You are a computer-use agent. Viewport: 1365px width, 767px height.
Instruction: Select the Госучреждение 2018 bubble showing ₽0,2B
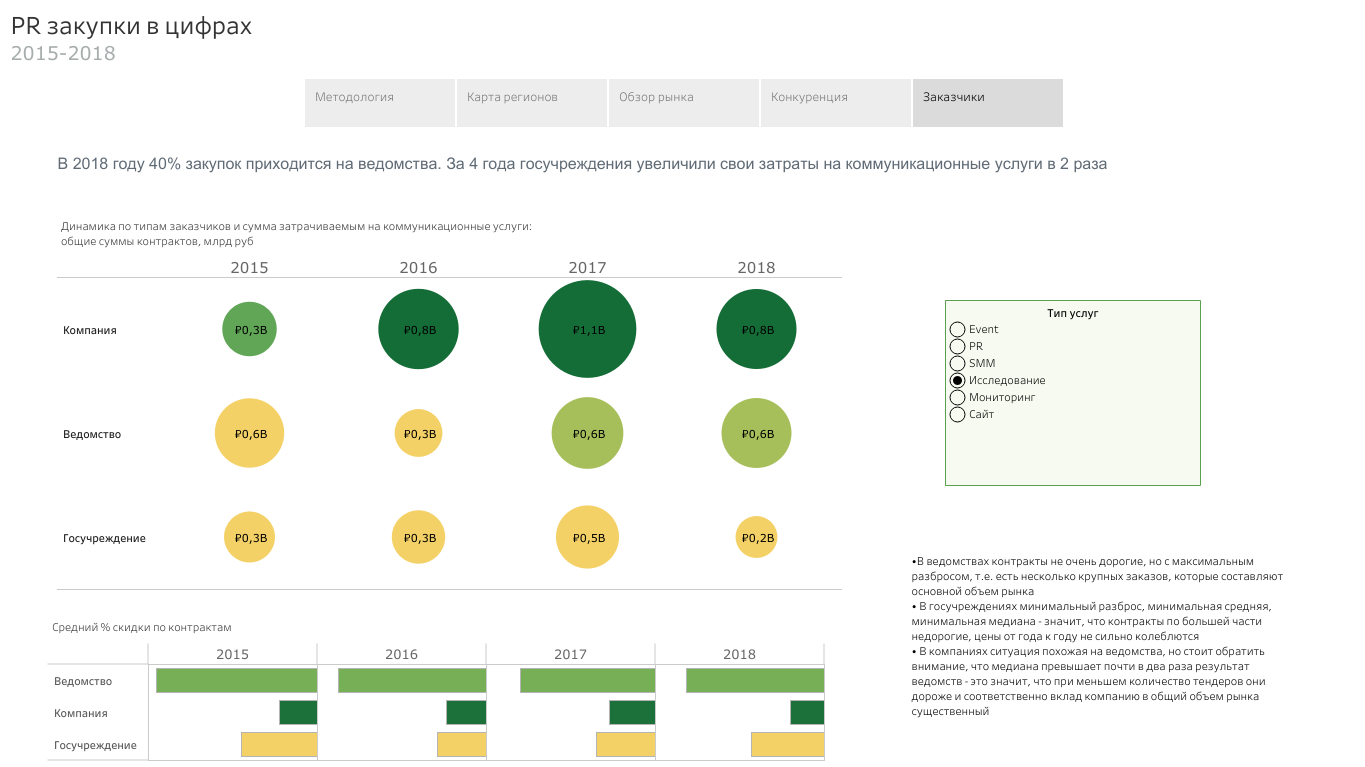coord(756,537)
